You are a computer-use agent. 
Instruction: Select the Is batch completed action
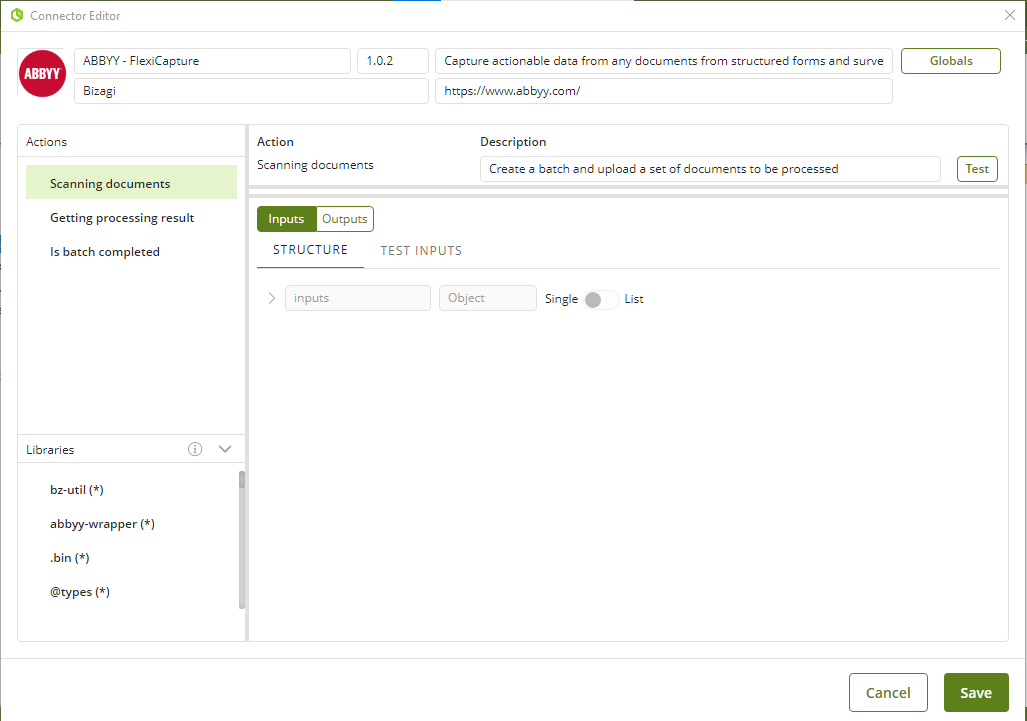(x=131, y=251)
